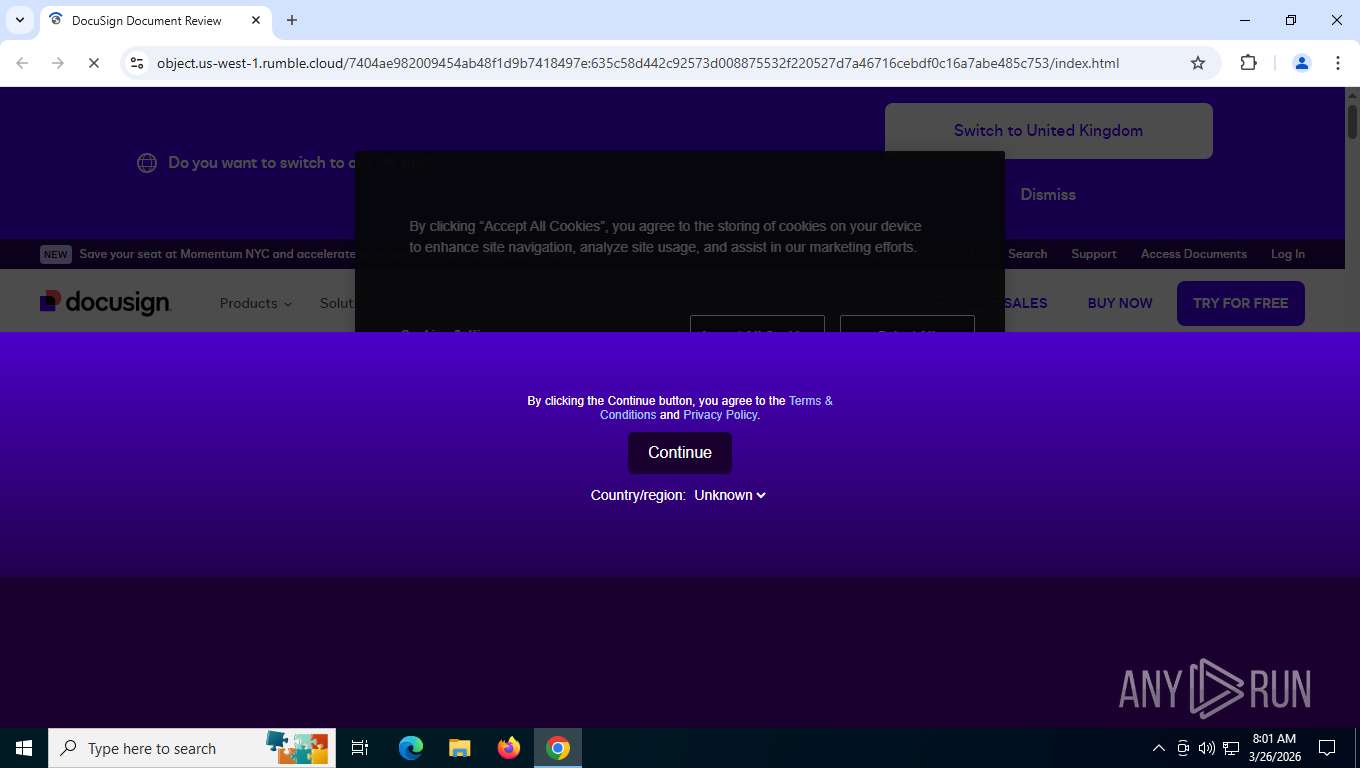
Task: Launch Microsoft Edge from taskbar
Action: click(411, 748)
